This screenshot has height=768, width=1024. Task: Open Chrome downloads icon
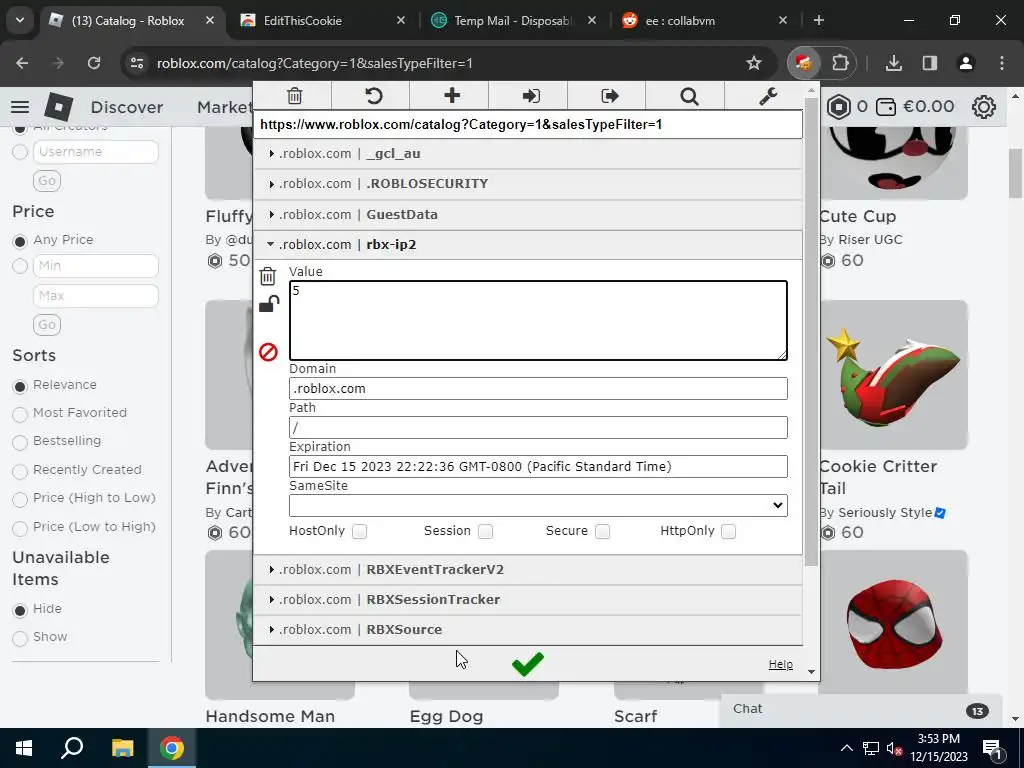point(894,63)
